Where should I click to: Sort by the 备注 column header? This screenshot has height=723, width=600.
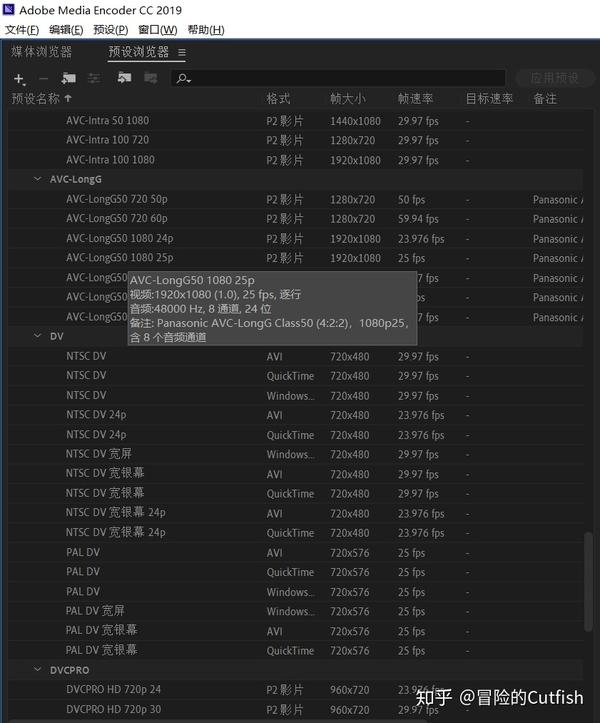point(545,98)
